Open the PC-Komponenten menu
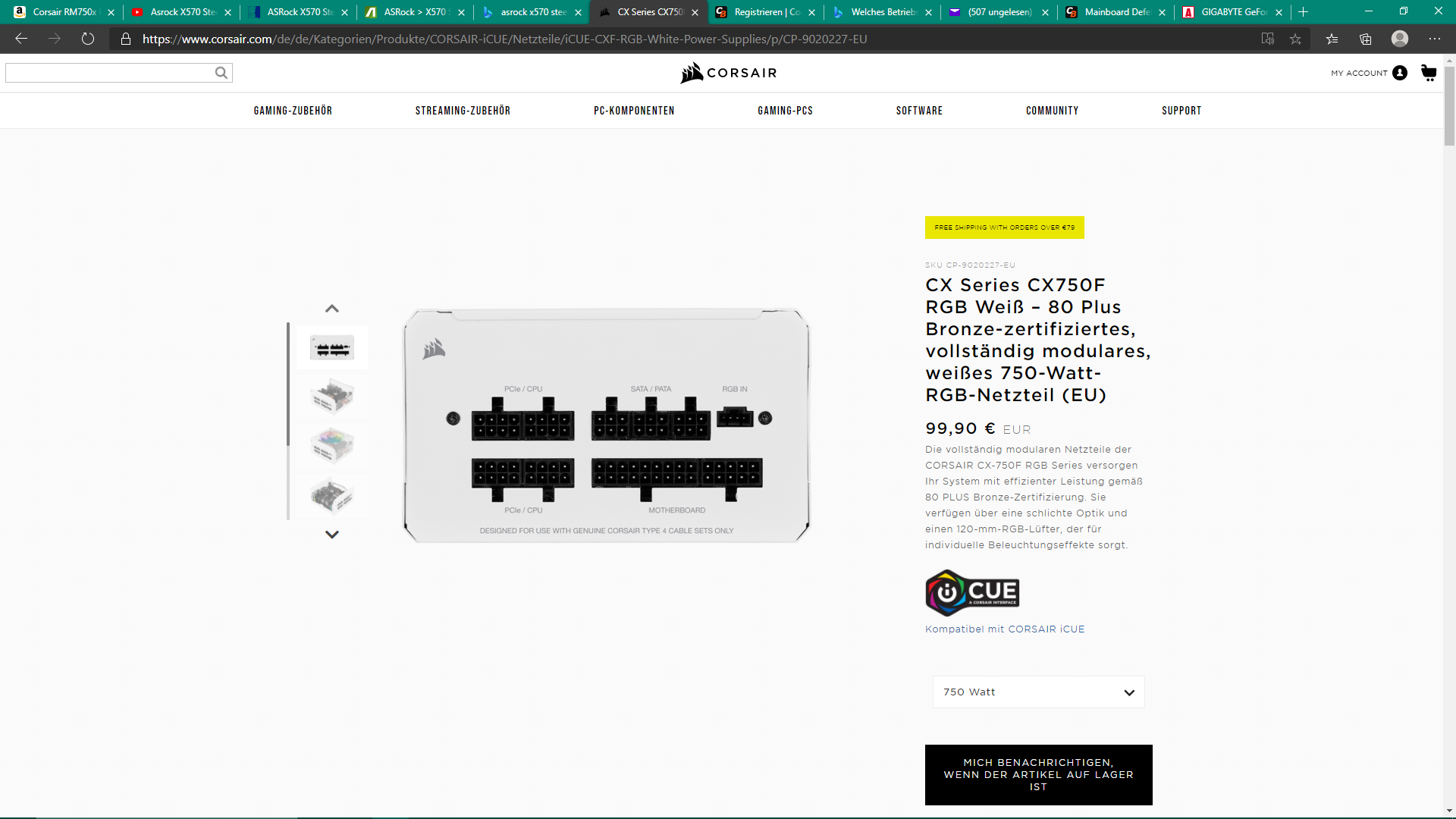 634,111
